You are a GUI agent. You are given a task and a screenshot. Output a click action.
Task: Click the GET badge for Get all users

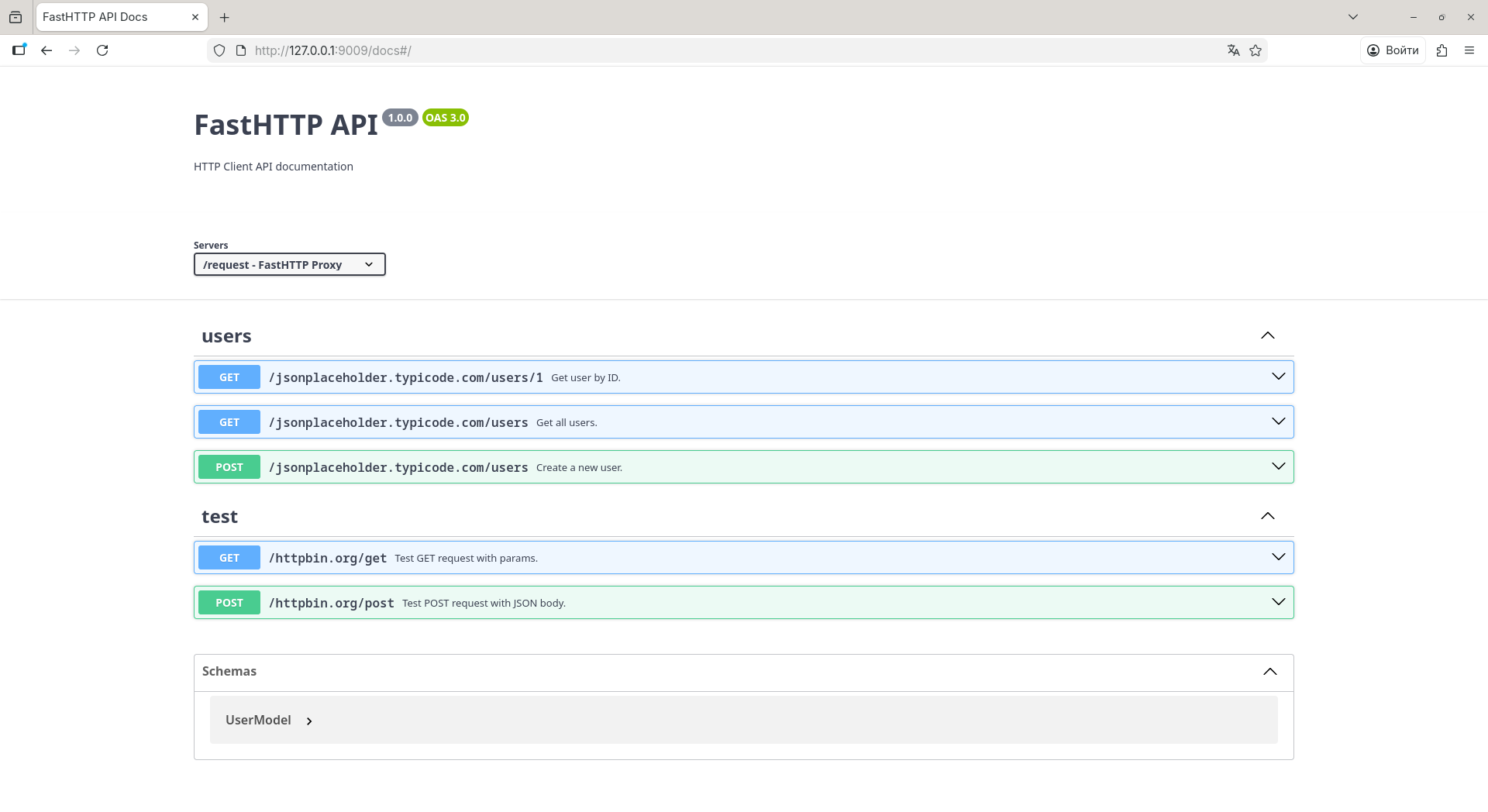click(229, 422)
